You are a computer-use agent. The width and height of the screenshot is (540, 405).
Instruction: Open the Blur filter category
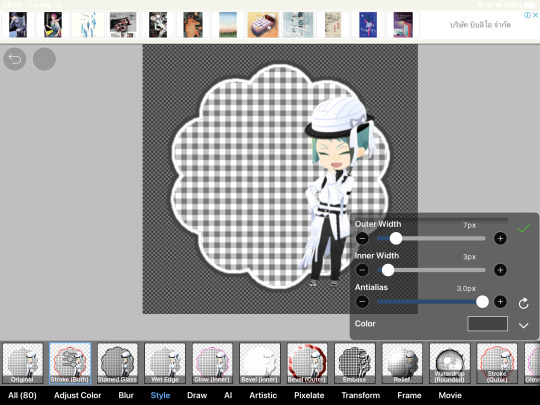126,395
